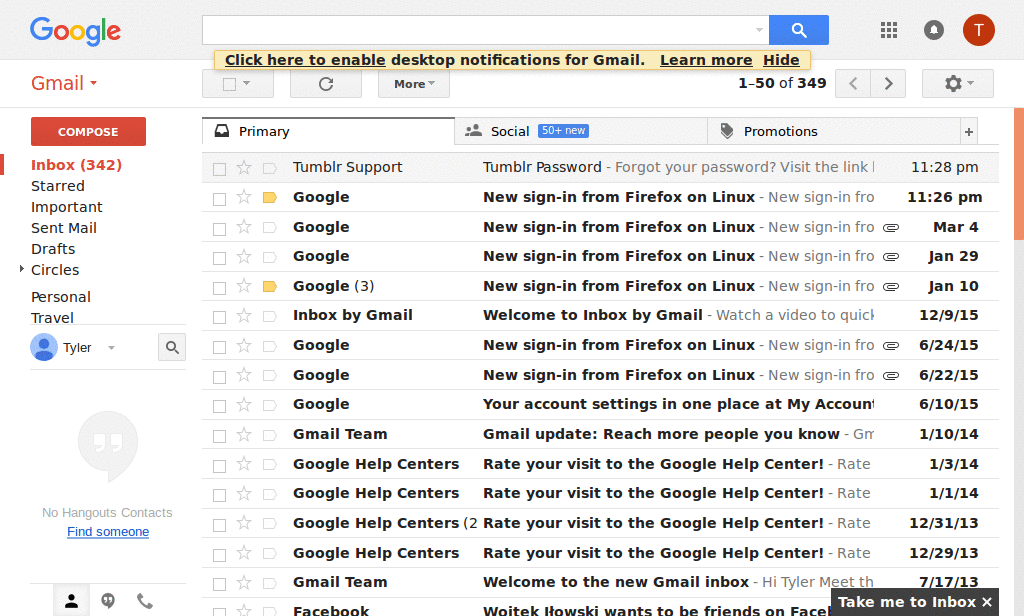Open Tyler's Hangouts status dropdown

pyautogui.click(x=112, y=348)
